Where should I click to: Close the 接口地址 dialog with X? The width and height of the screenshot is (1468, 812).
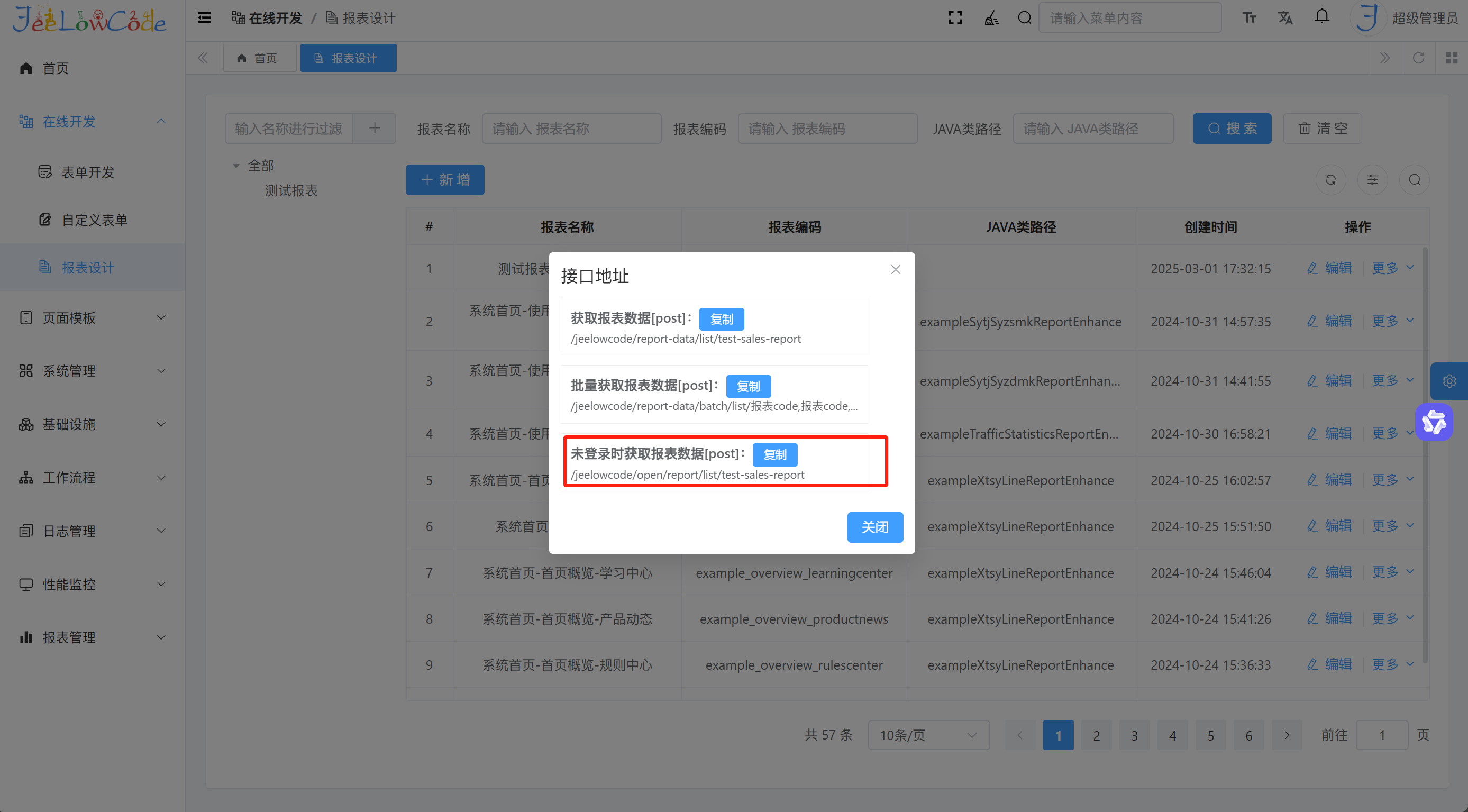(x=896, y=270)
